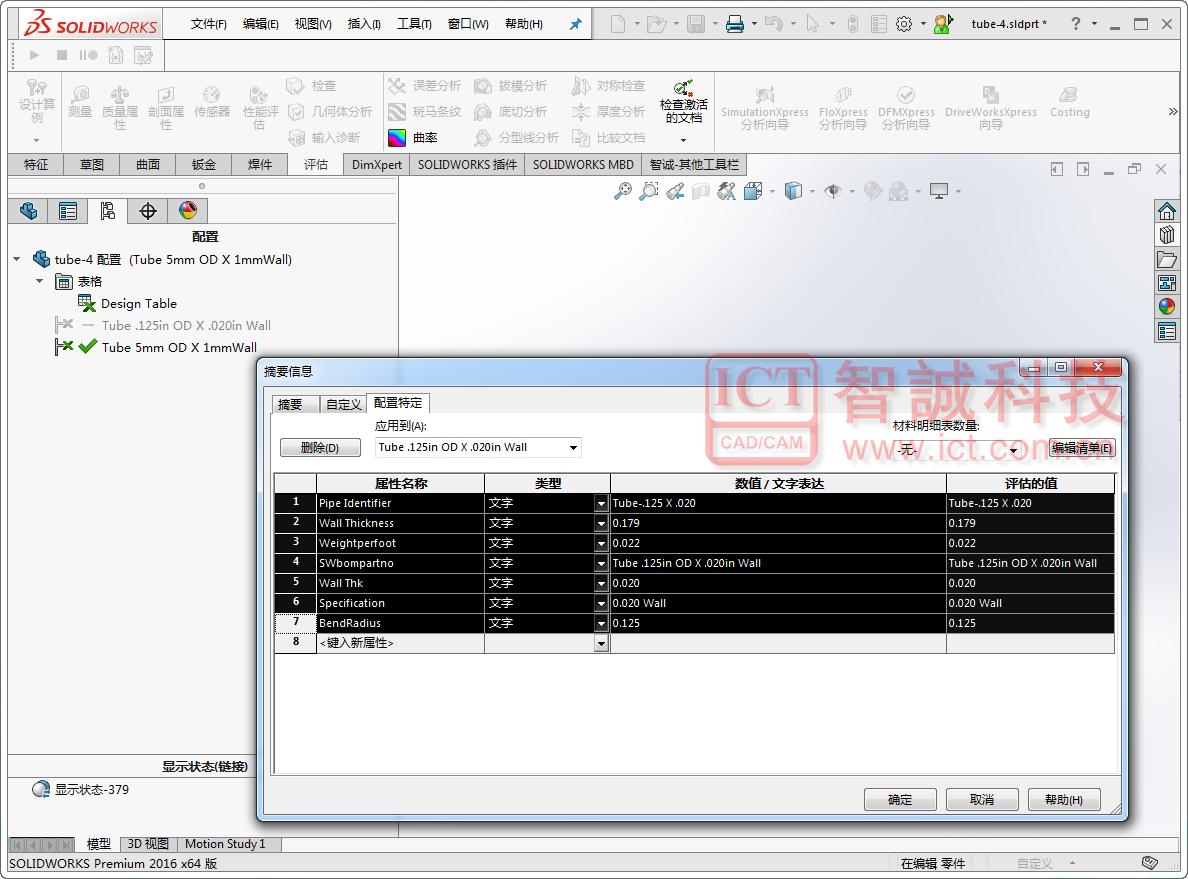Click the 确定 button
1188x879 pixels.
900,799
